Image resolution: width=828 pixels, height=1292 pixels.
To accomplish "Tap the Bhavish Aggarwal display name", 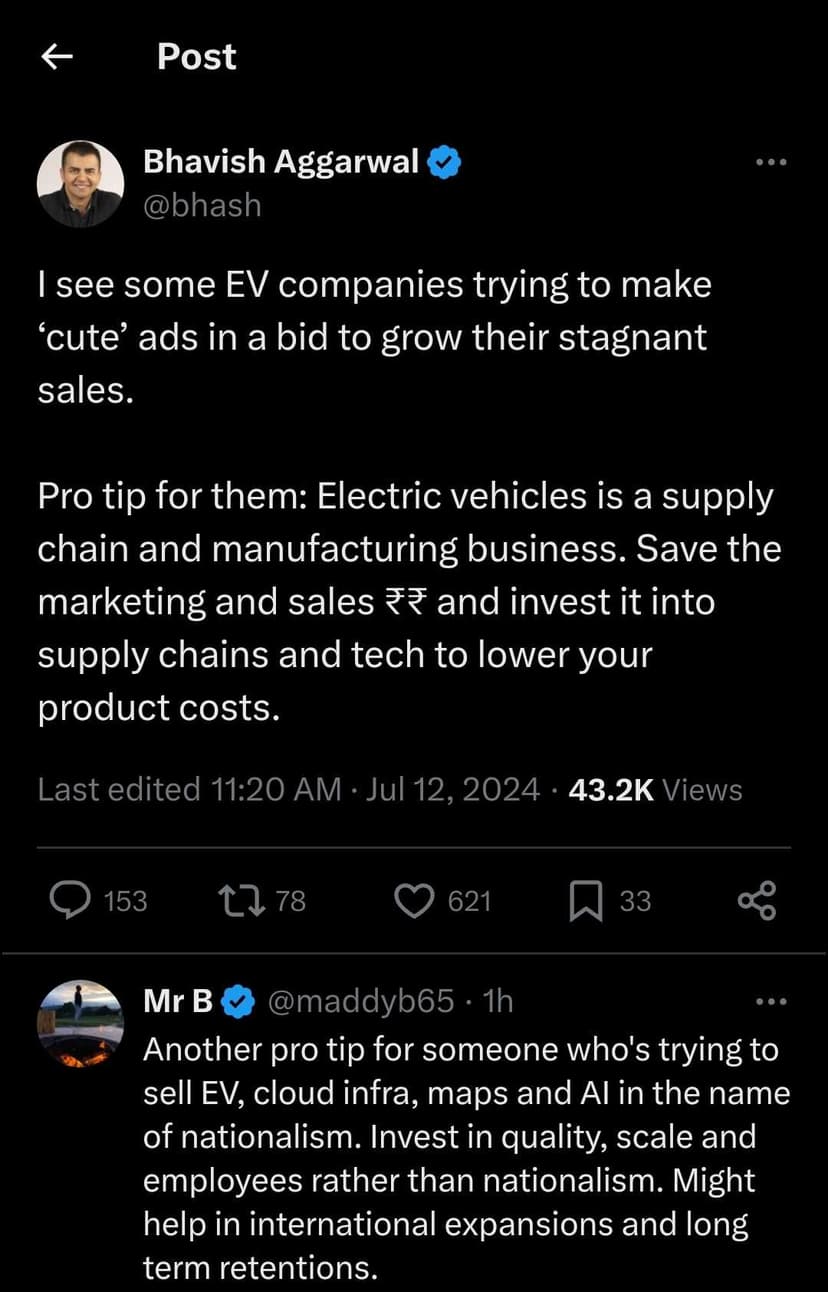I will click(x=281, y=161).
